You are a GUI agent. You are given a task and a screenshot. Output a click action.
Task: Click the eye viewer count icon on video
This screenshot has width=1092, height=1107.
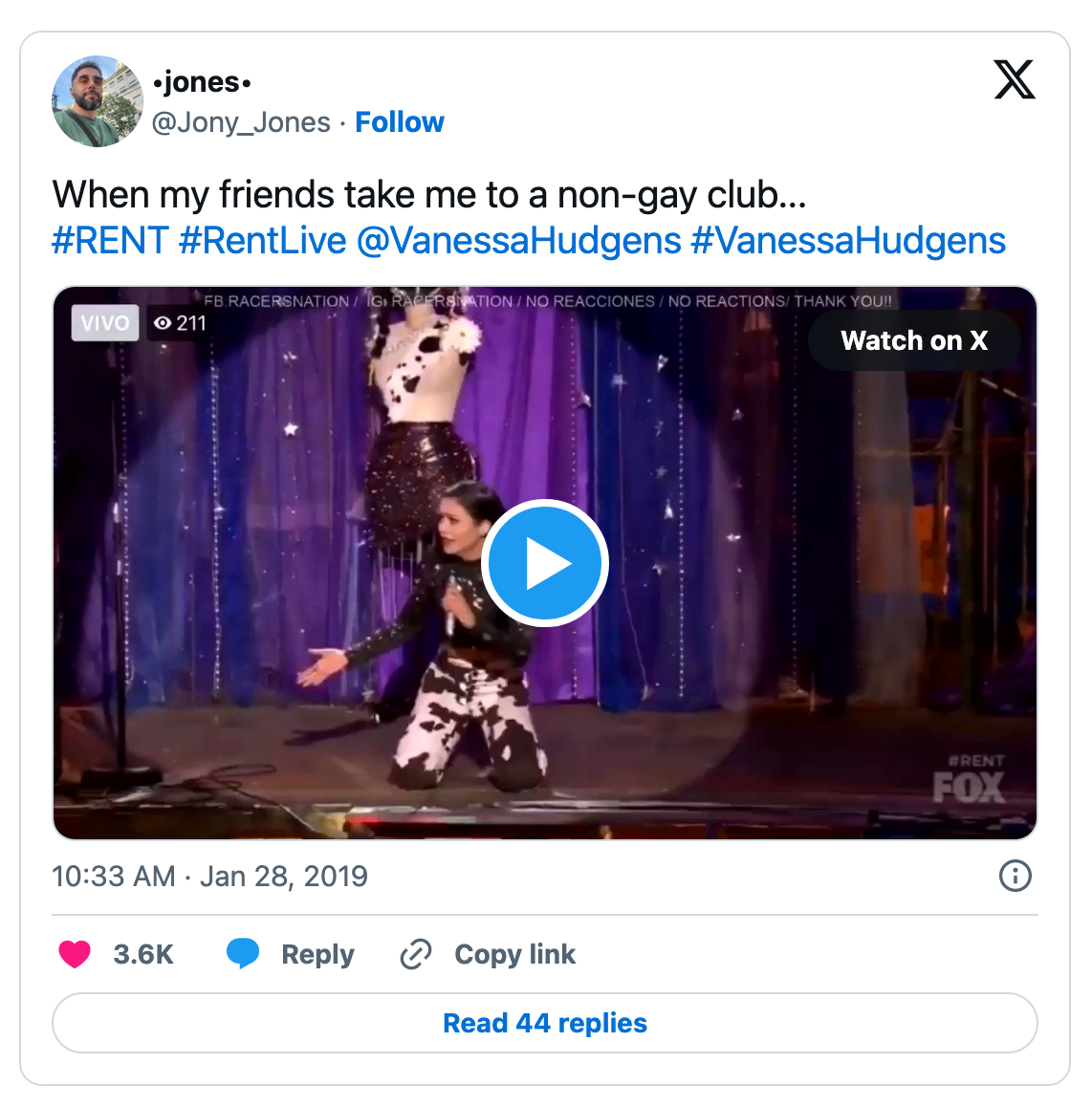164,323
